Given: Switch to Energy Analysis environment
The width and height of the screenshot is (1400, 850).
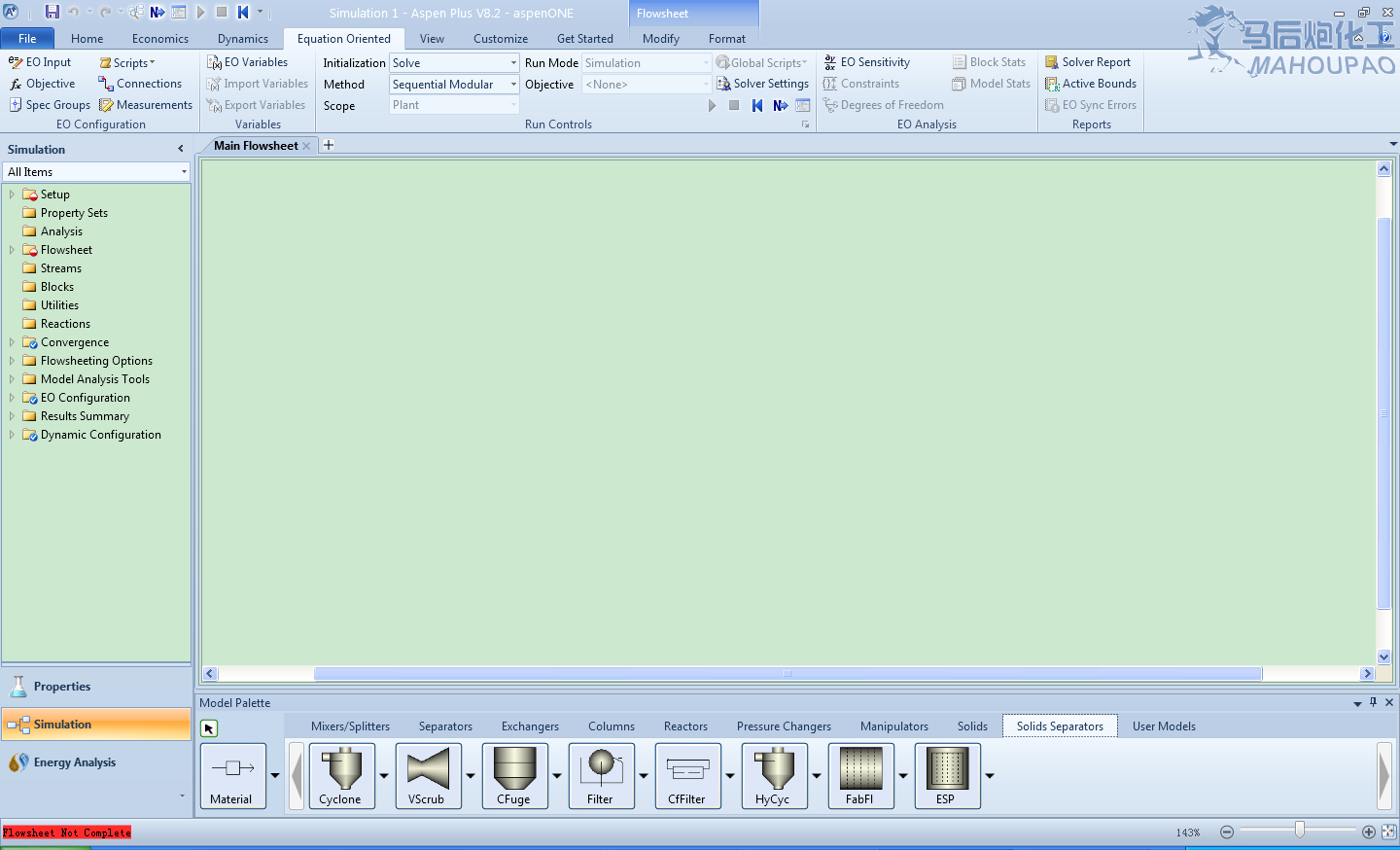Looking at the screenshot, I should pos(96,762).
